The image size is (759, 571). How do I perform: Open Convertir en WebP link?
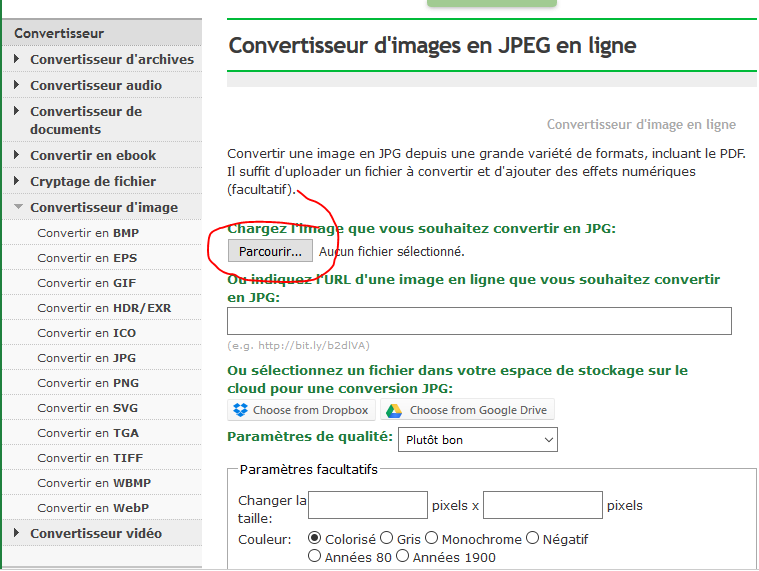(93, 508)
